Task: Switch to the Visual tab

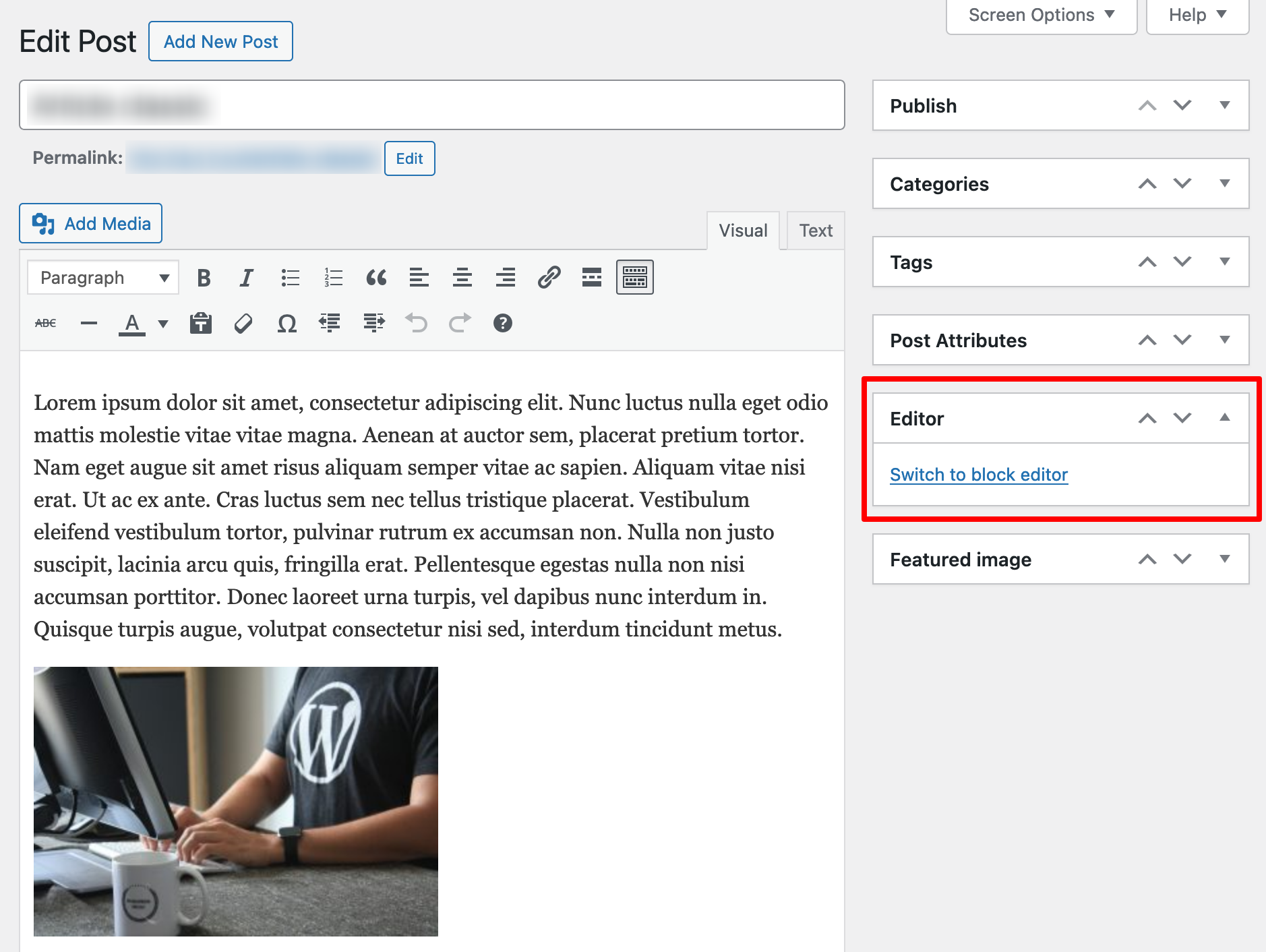Action: point(742,230)
